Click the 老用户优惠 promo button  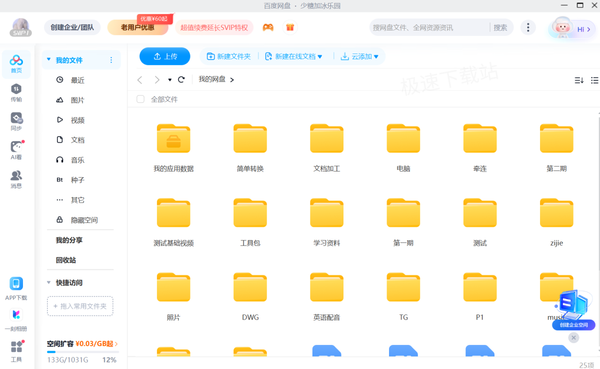(x=138, y=27)
